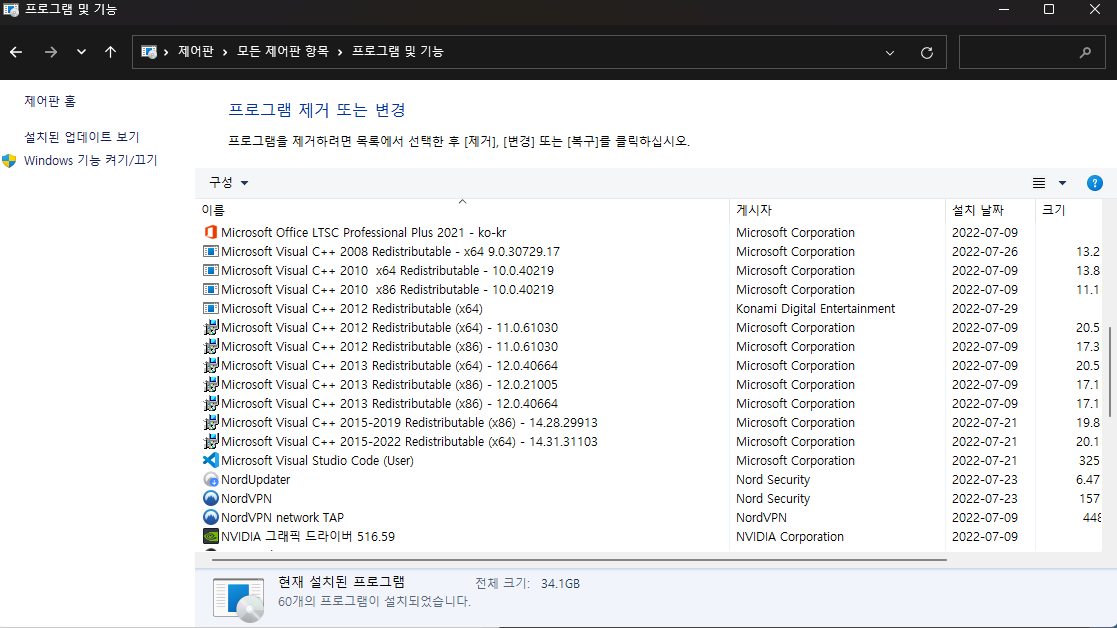The image size is (1117, 628).
Task: Open the 구성 dropdown menu
Action: tap(228, 183)
